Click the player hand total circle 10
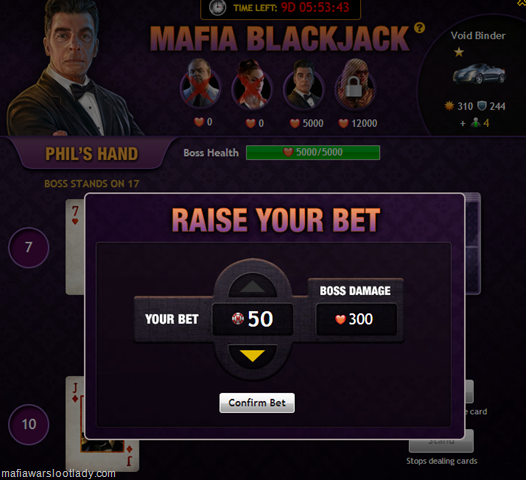 pos(29,424)
